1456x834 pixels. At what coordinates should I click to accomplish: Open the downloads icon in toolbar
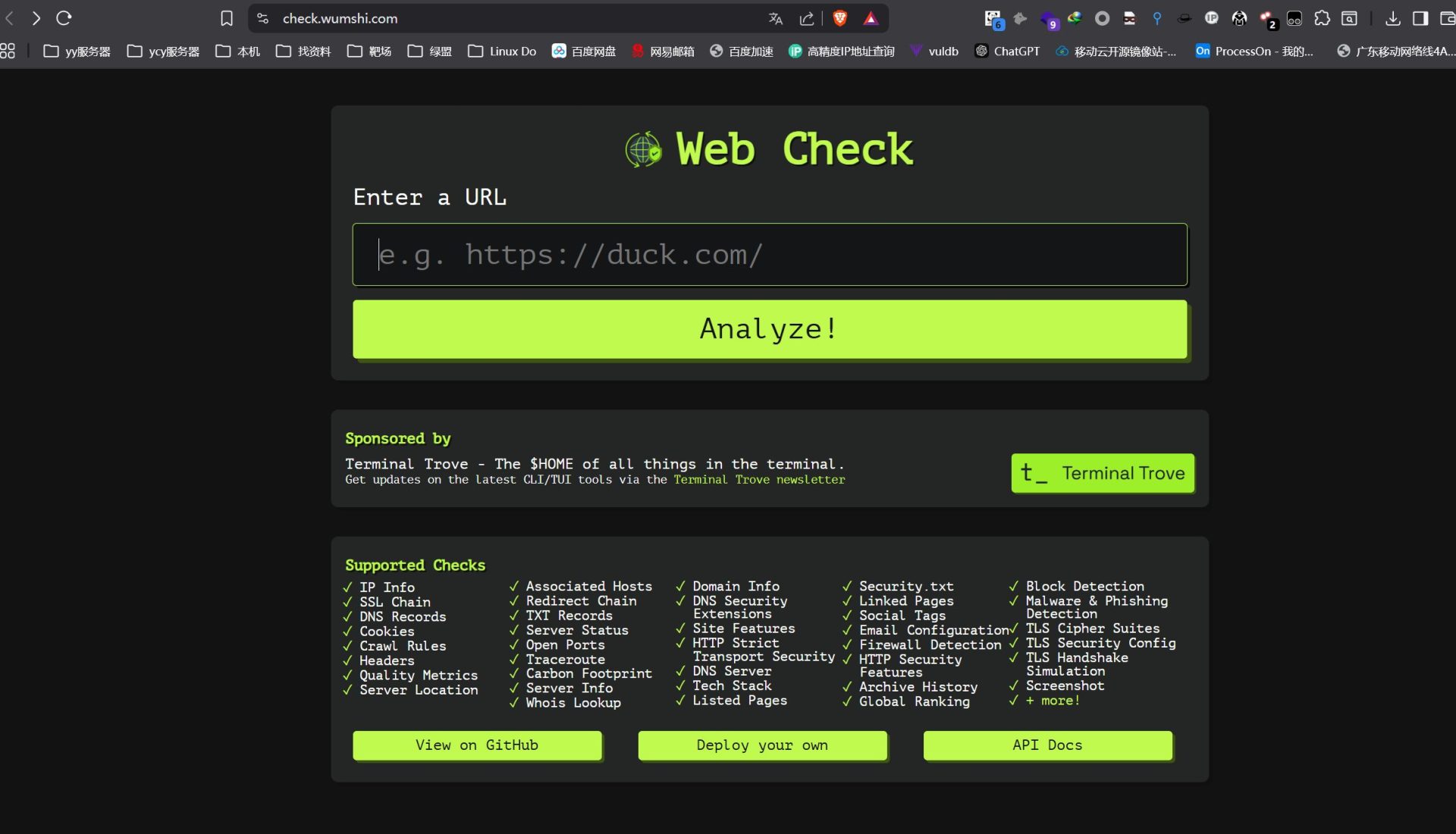tap(1394, 18)
